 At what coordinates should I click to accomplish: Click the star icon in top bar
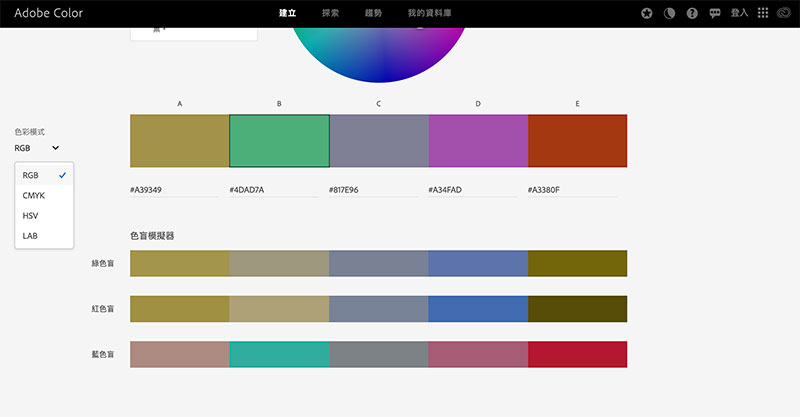click(647, 14)
